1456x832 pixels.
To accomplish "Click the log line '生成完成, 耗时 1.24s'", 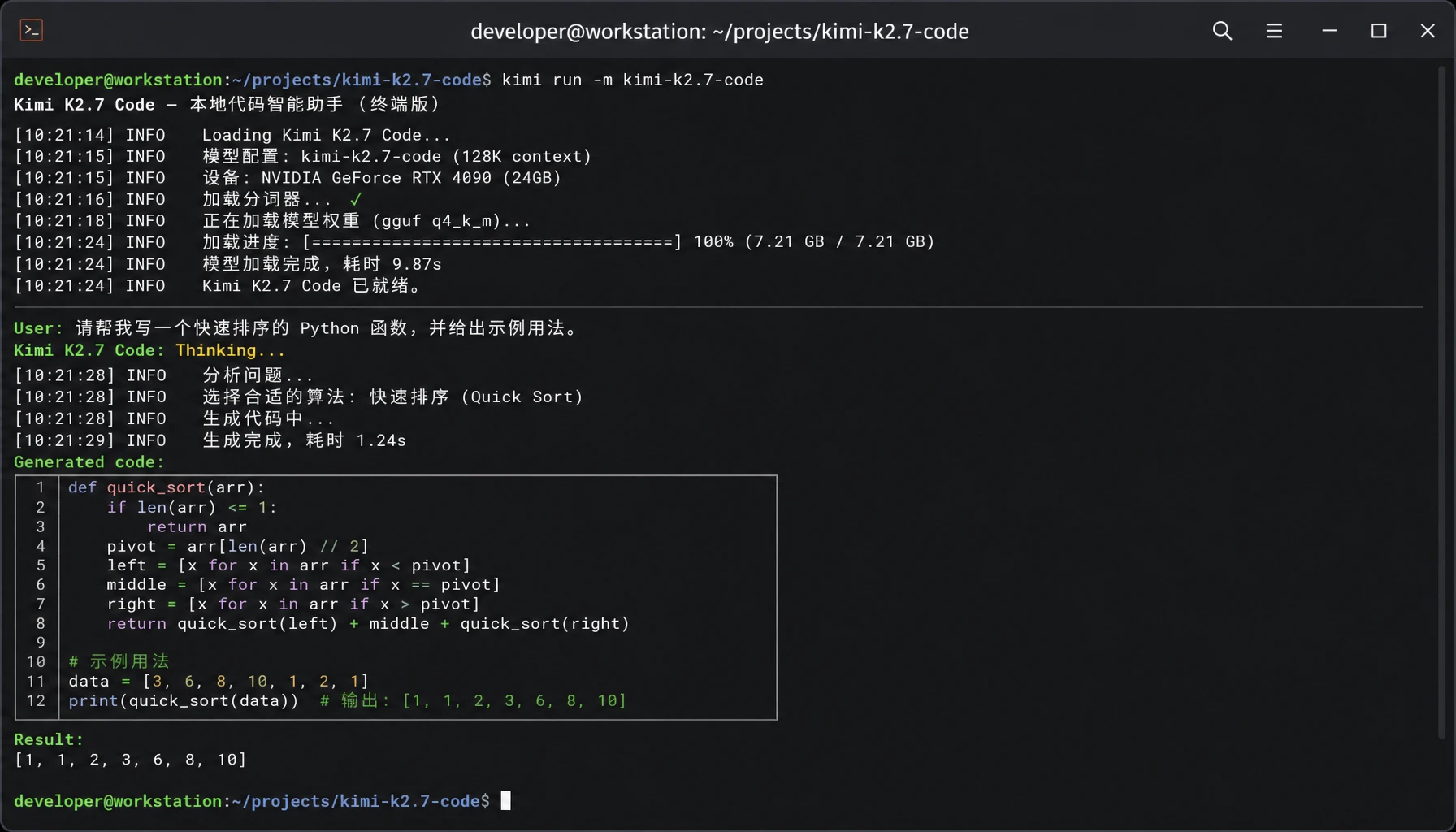I will click(304, 440).
